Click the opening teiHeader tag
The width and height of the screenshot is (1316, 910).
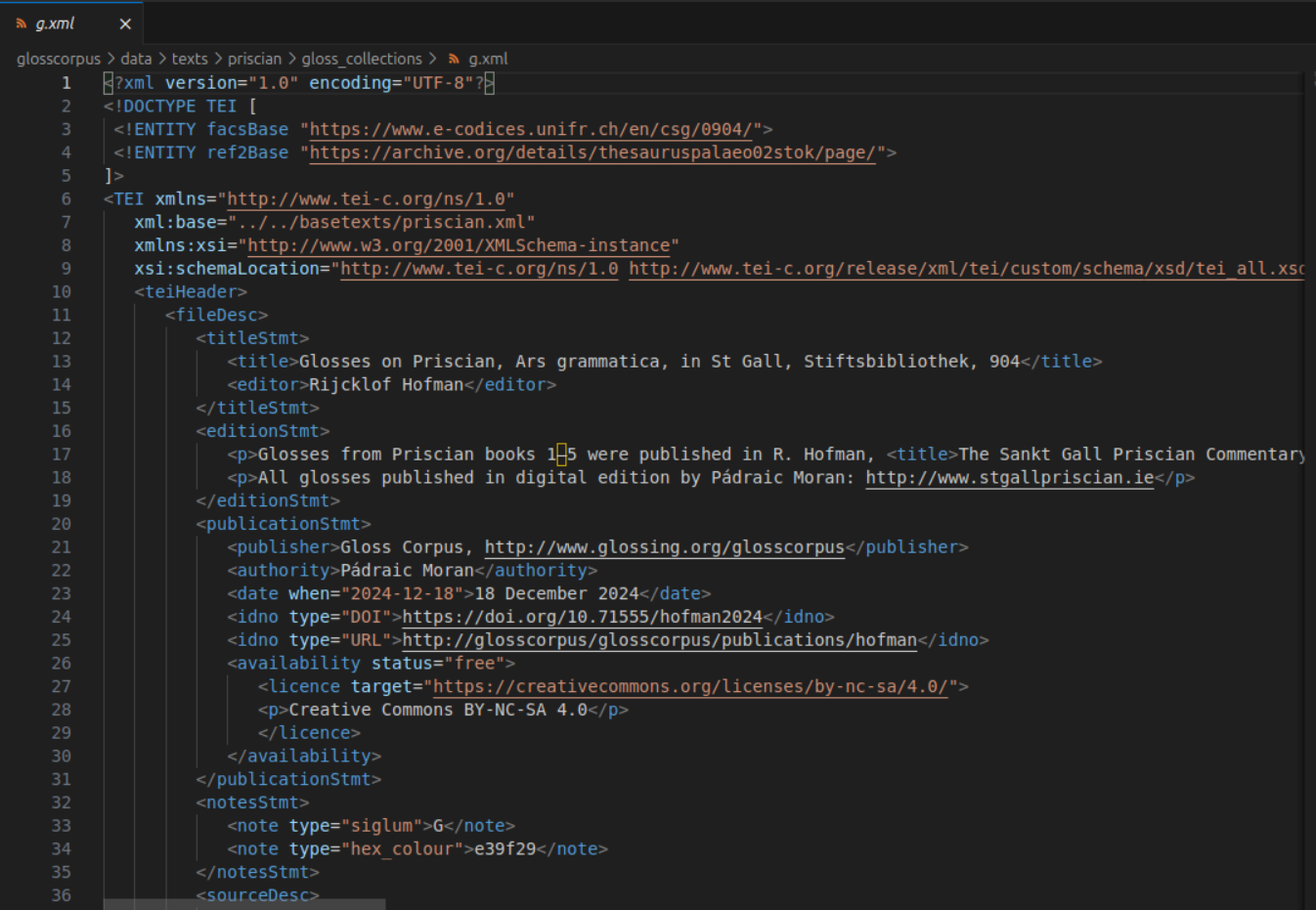point(191,292)
